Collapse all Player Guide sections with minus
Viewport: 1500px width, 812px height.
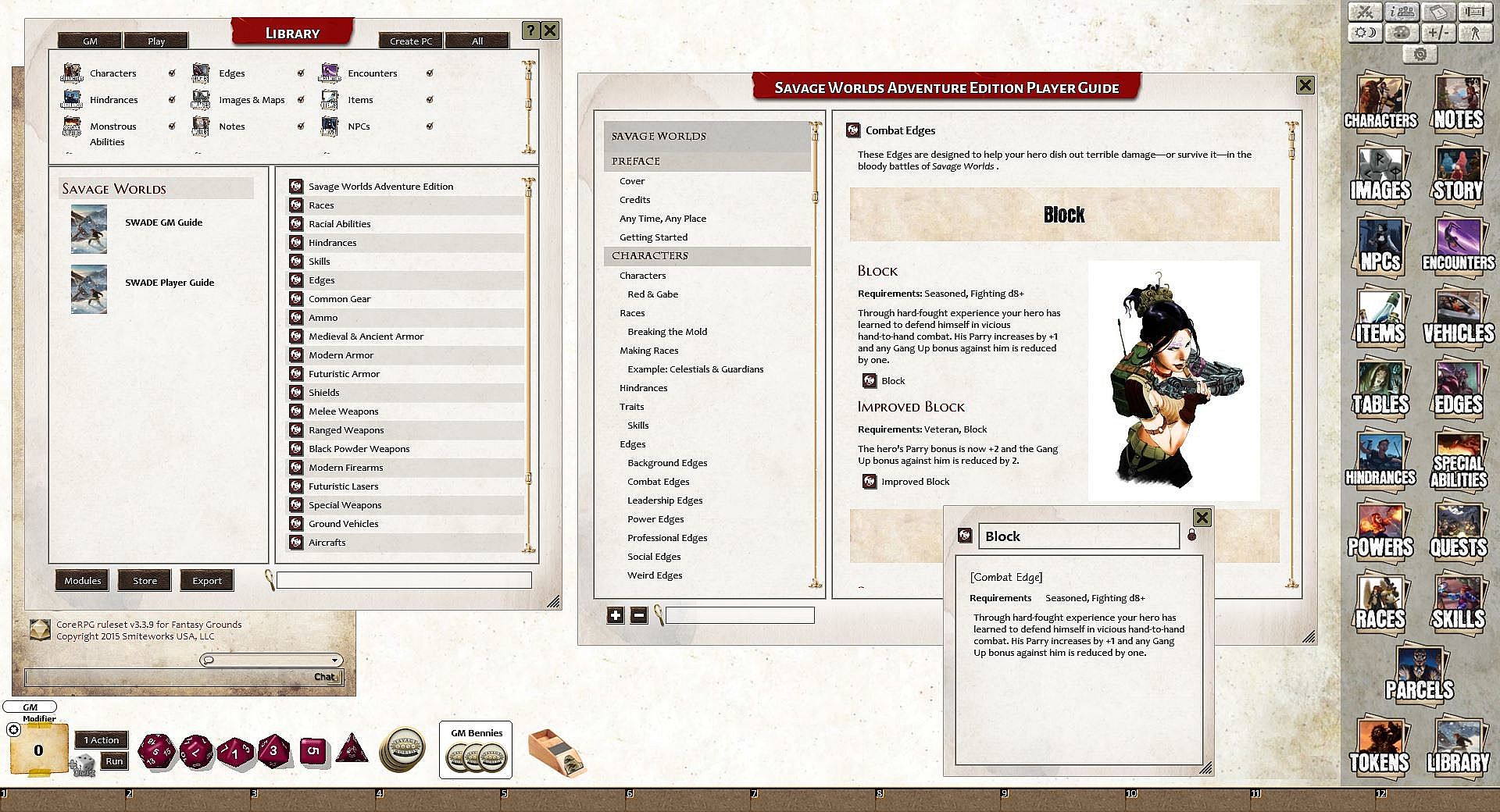(639, 615)
